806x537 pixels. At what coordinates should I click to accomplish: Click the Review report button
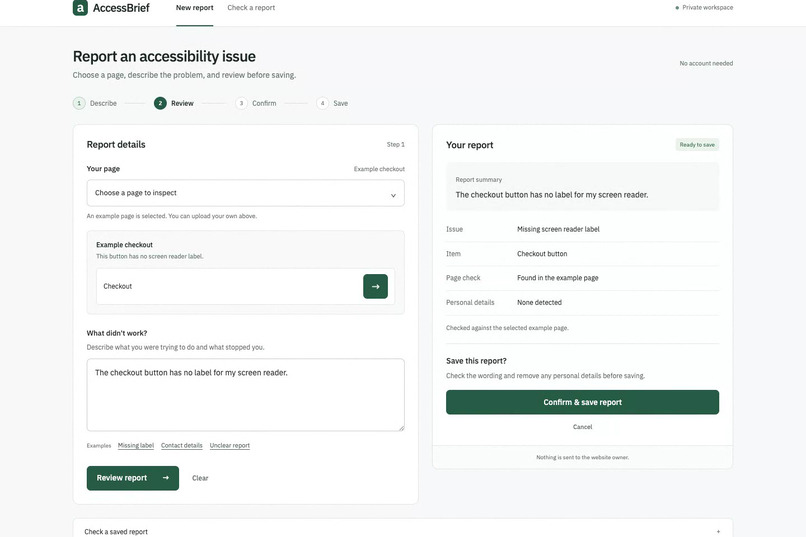[133, 478]
